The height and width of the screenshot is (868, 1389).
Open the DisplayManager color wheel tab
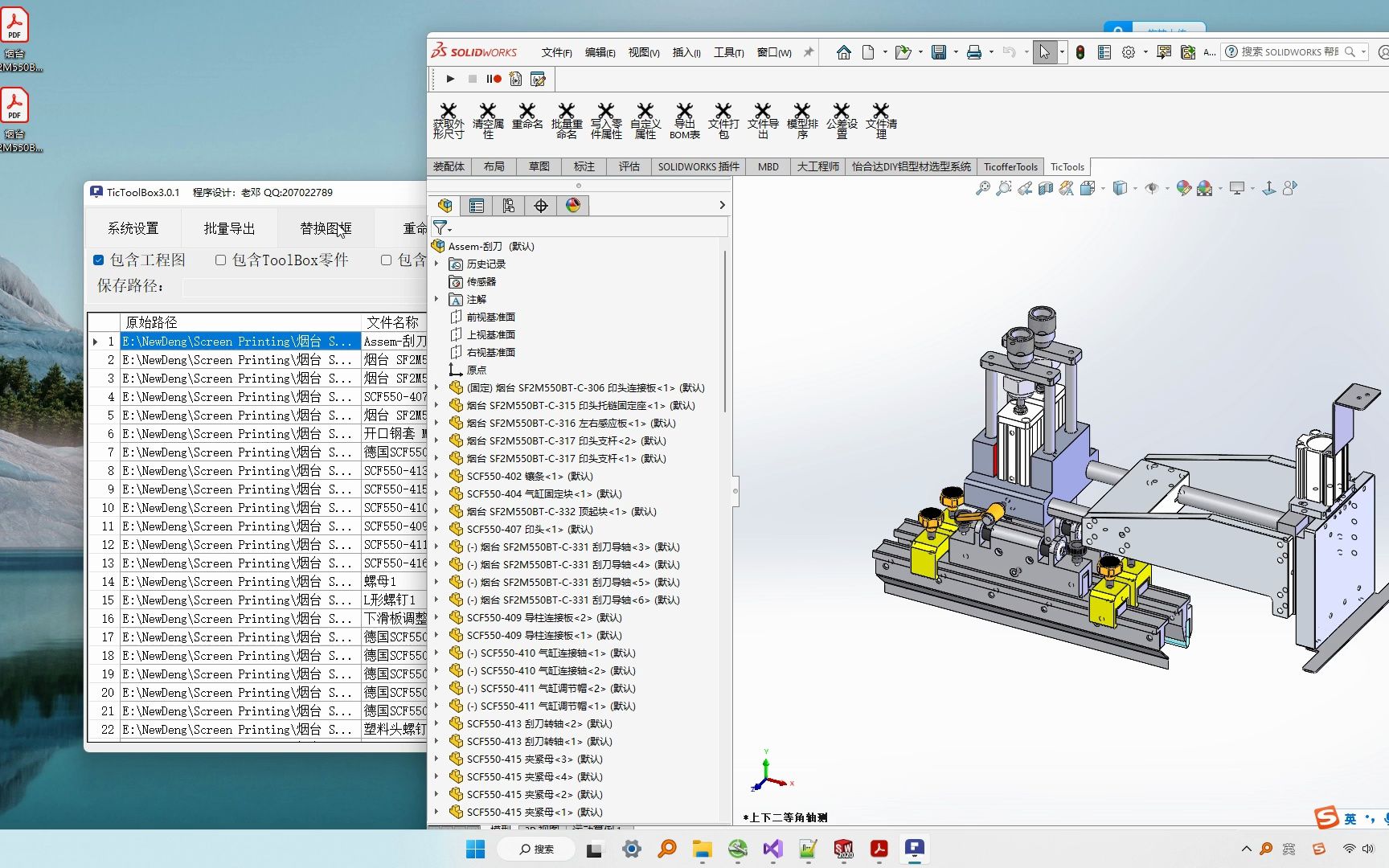pyautogui.click(x=573, y=206)
